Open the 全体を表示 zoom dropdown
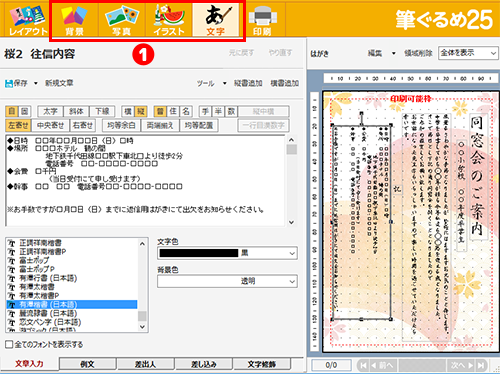The width and height of the screenshot is (500, 374). (468, 53)
